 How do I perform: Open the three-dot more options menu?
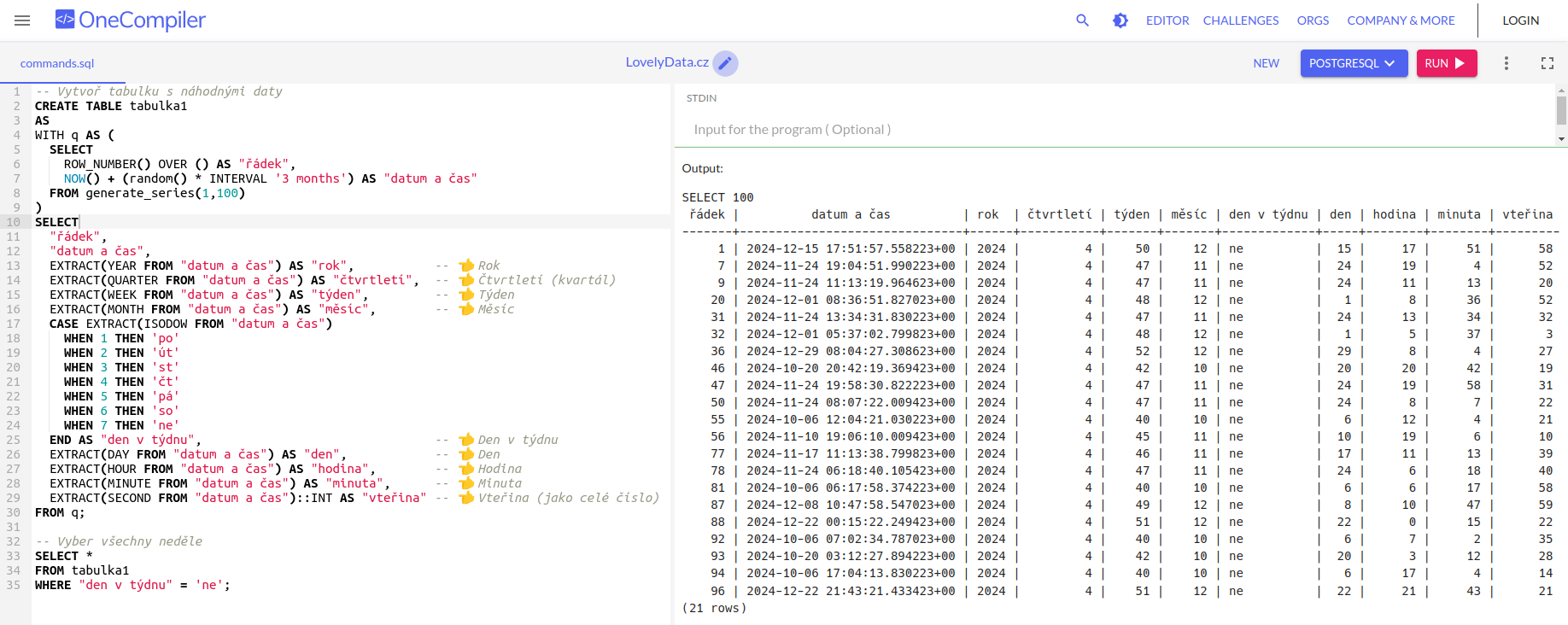tap(1506, 63)
